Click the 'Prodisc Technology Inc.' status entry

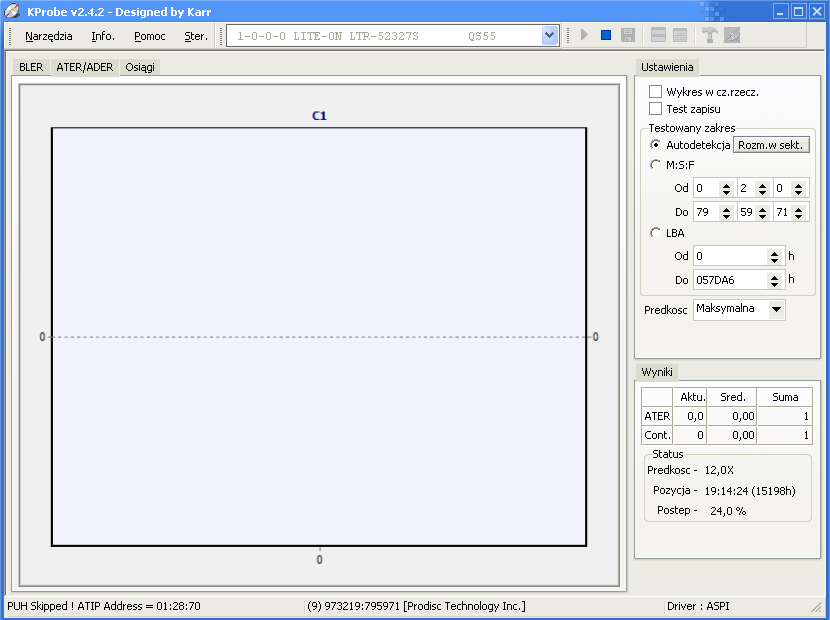416,606
